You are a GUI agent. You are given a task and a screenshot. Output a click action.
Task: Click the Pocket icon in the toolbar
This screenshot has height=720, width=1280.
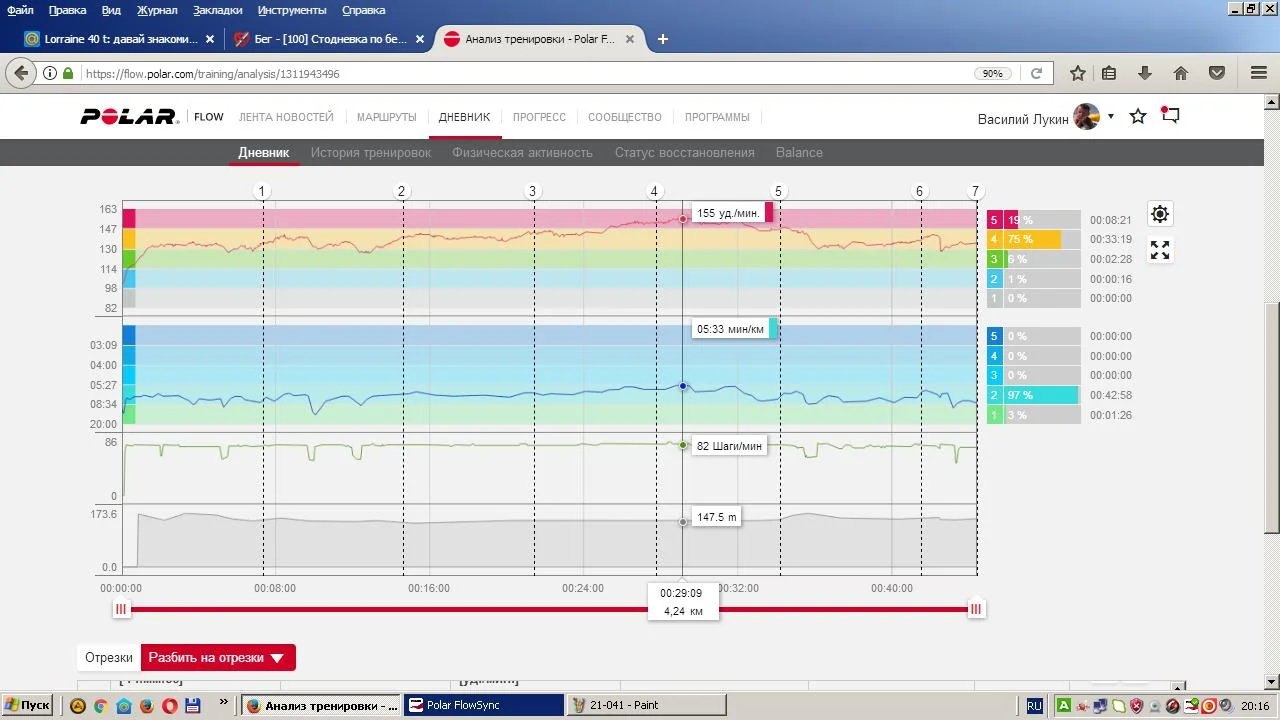tap(1217, 73)
